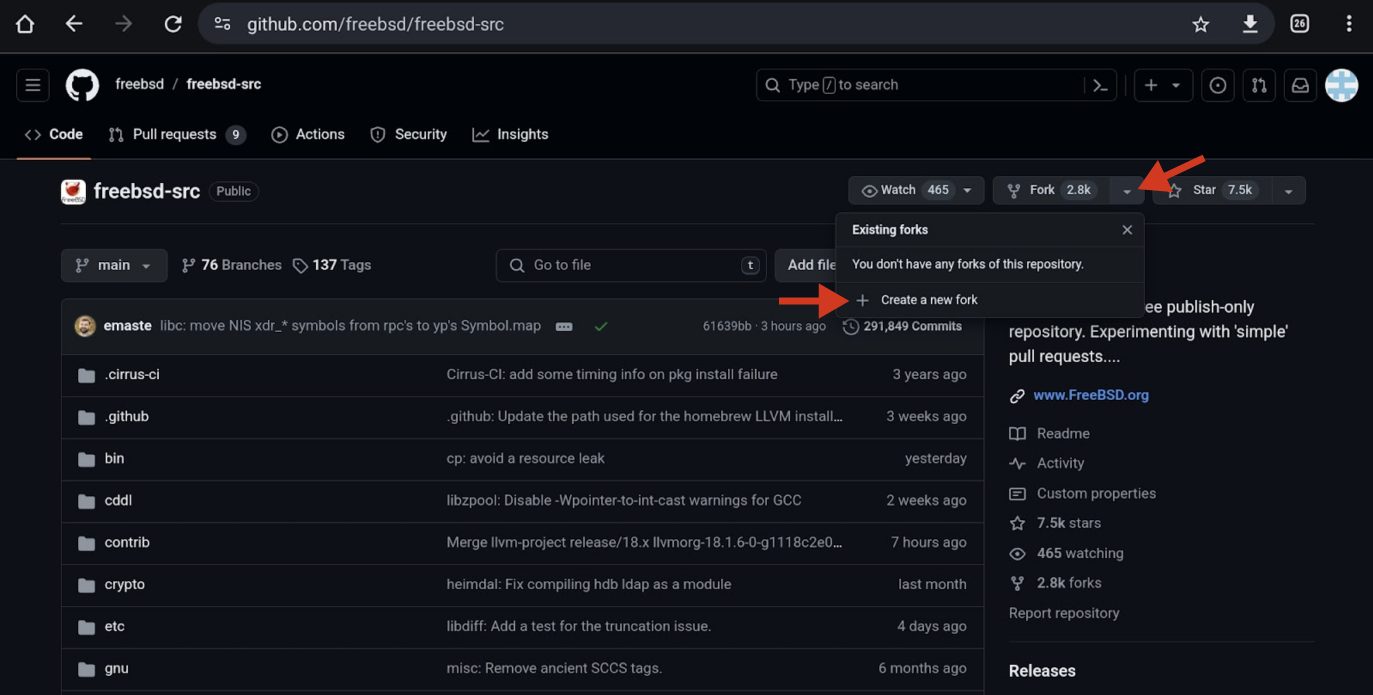Viewport: 1373px width, 695px height.
Task: Open the Issues icon in header
Action: (x=1217, y=85)
